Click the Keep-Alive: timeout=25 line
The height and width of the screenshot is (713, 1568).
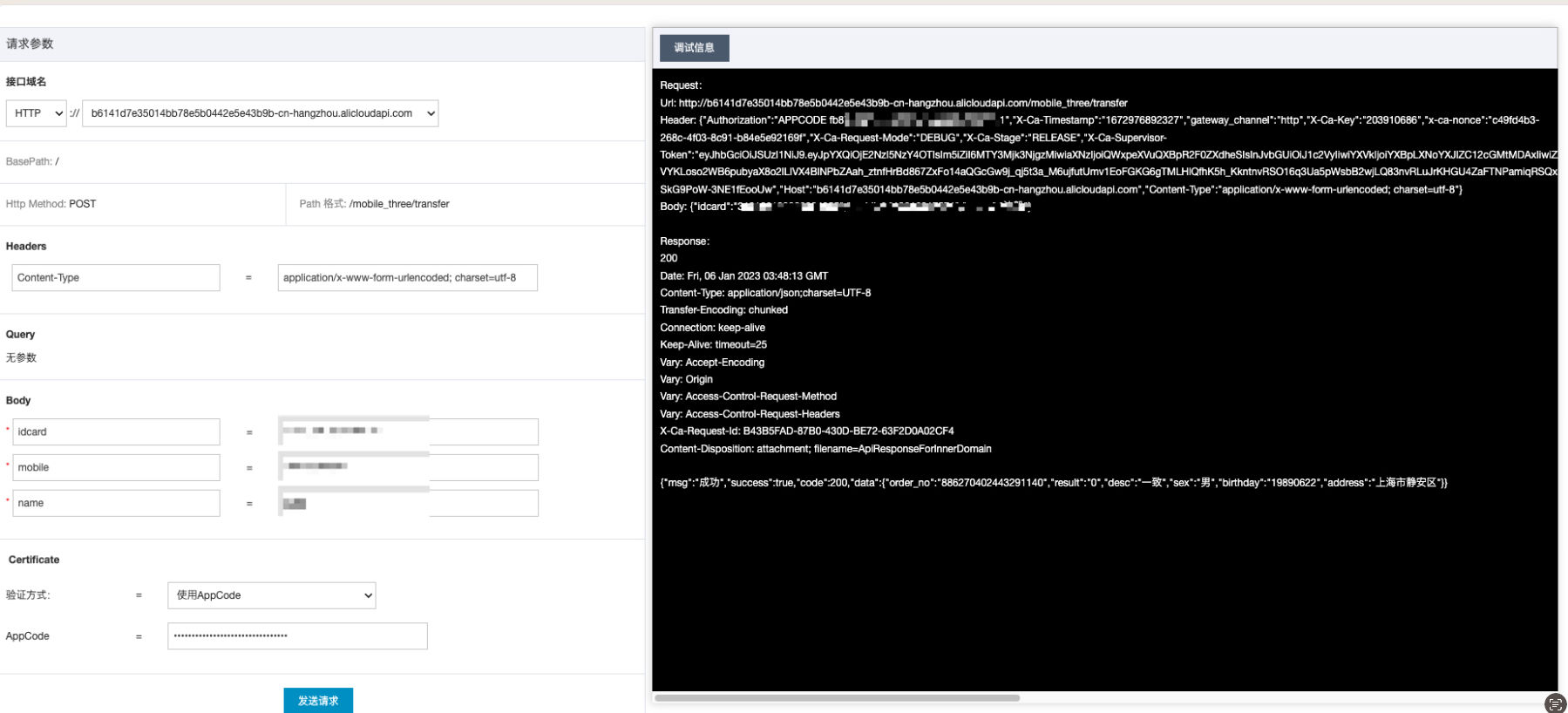713,345
